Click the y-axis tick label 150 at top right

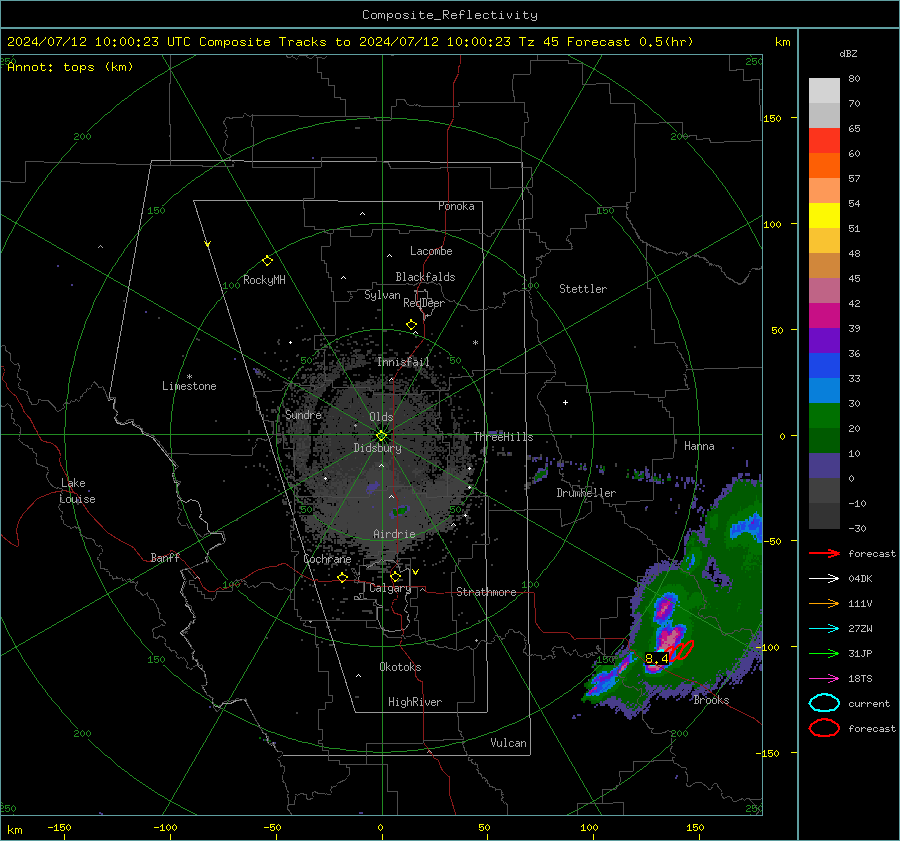(x=772, y=118)
